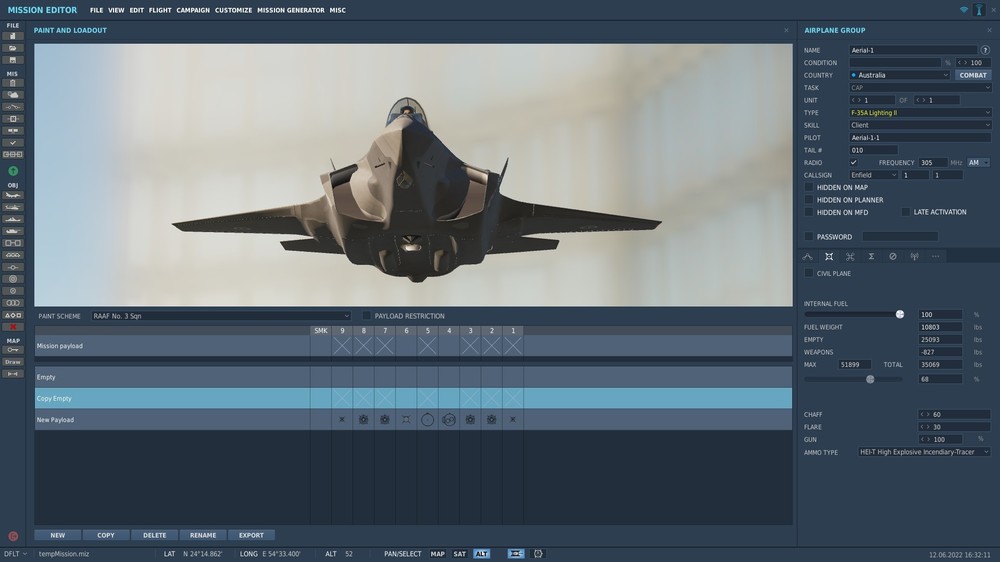This screenshot has width=1000, height=562.
Task: Open the CALLSIGN dropdown showing Enfield
Action: click(x=874, y=175)
